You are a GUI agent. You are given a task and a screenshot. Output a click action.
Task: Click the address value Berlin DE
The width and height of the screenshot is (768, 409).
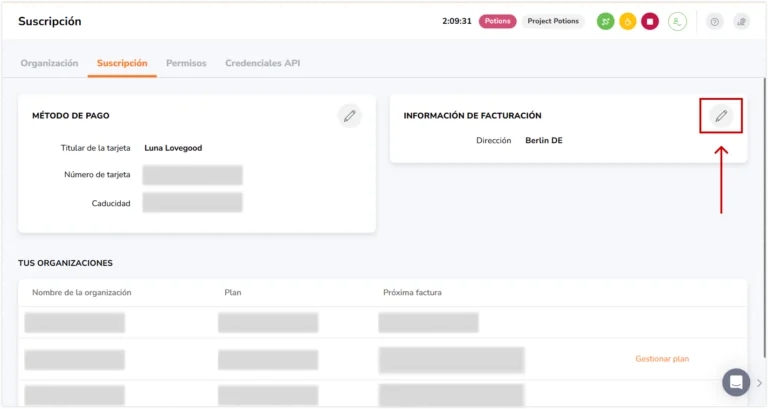point(544,141)
